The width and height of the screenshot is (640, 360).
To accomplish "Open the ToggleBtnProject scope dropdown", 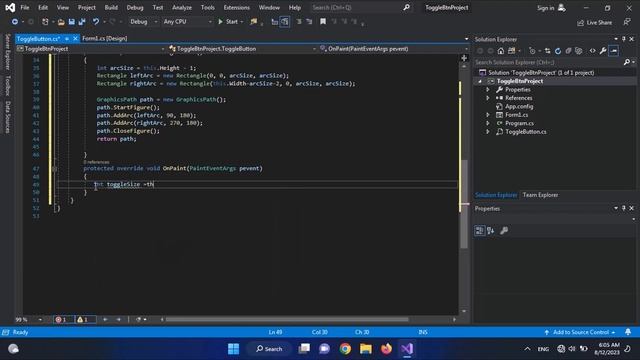I will point(91,49).
